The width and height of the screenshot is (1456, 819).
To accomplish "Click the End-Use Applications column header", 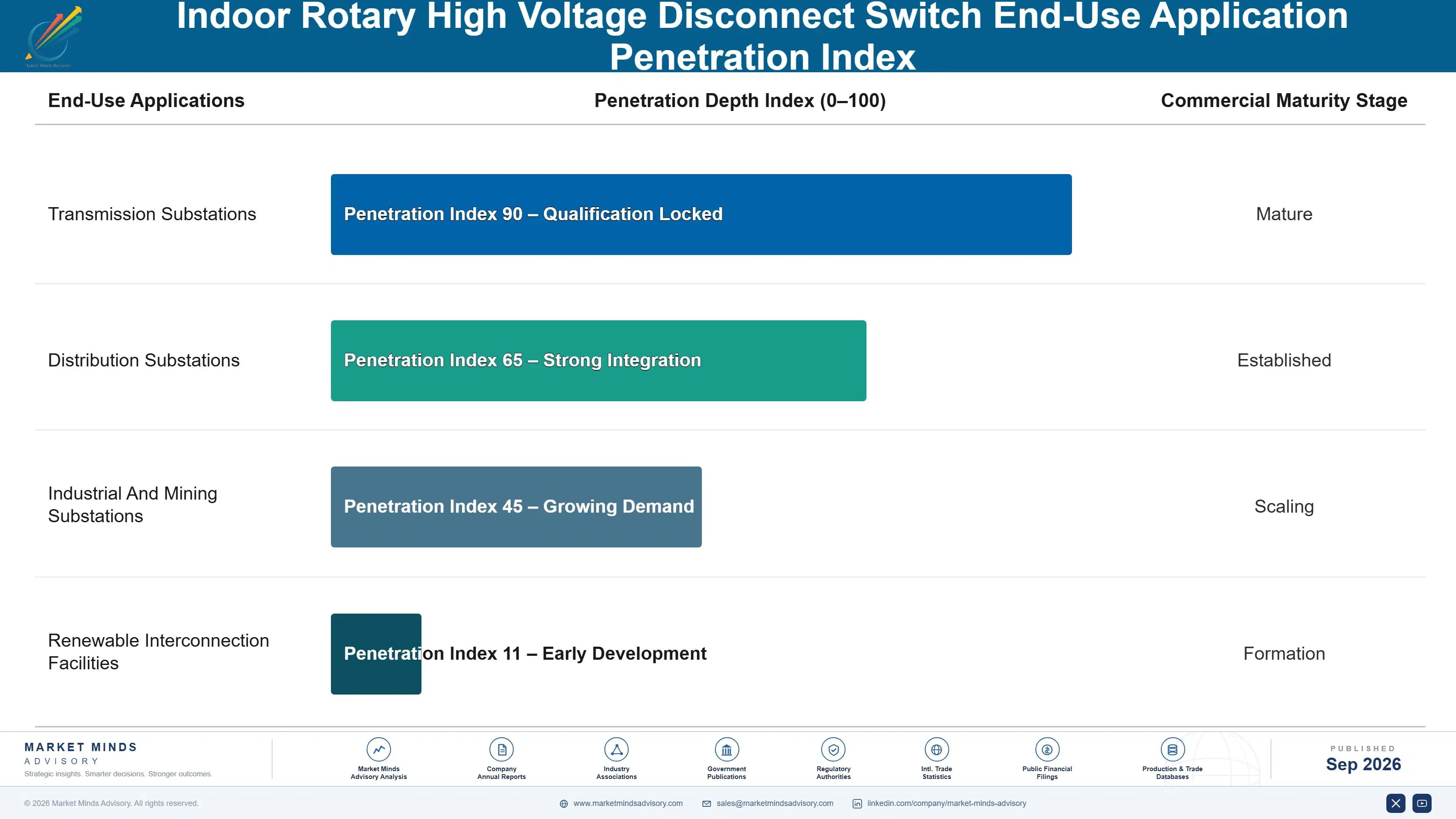I will (146, 101).
